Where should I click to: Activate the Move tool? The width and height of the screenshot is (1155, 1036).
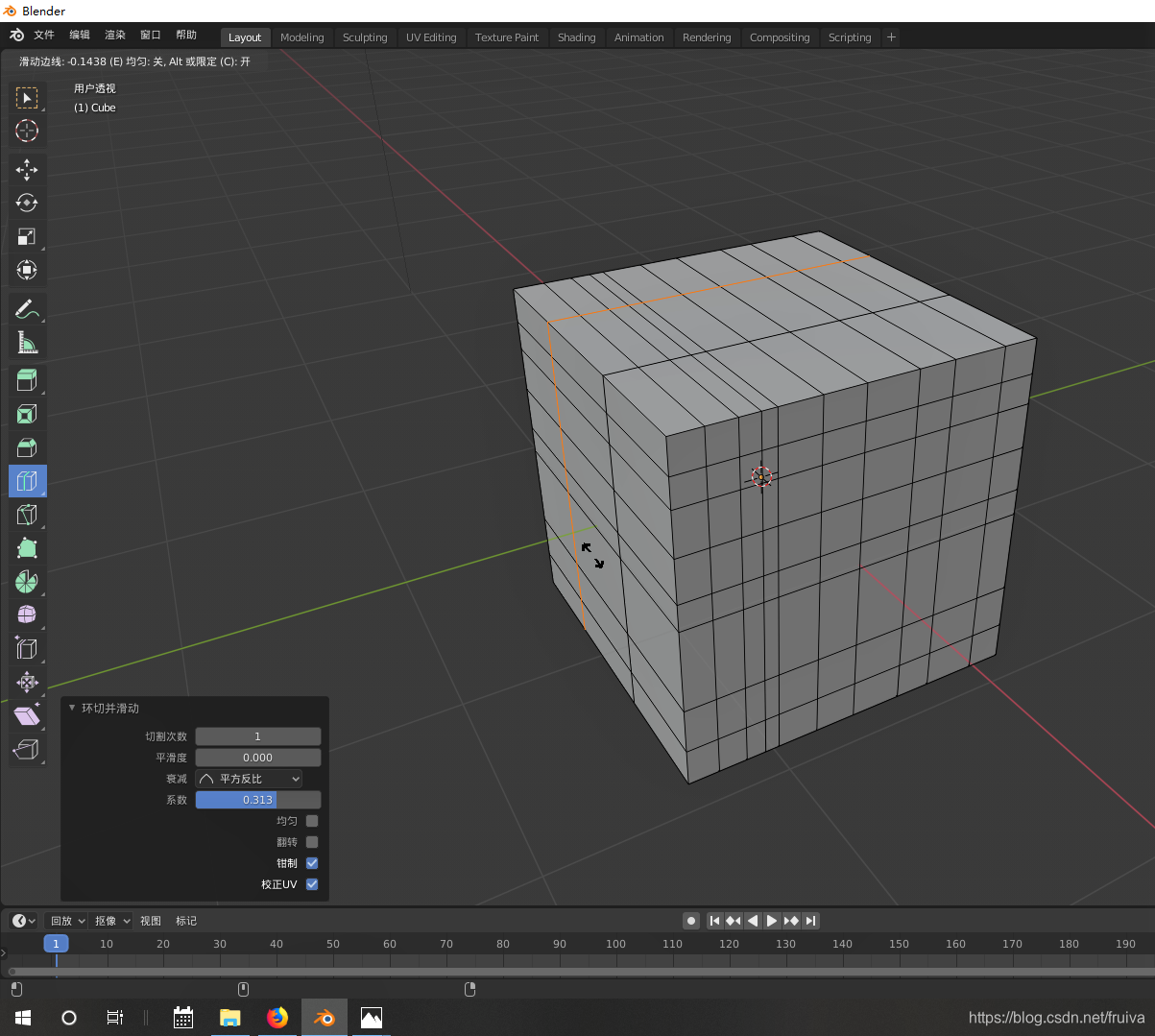coord(27,170)
